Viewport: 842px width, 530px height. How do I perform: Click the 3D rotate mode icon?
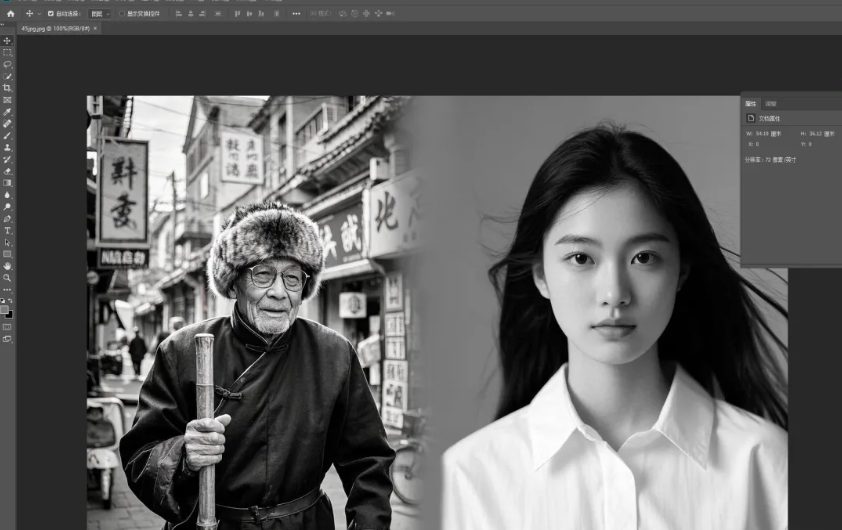(x=343, y=13)
